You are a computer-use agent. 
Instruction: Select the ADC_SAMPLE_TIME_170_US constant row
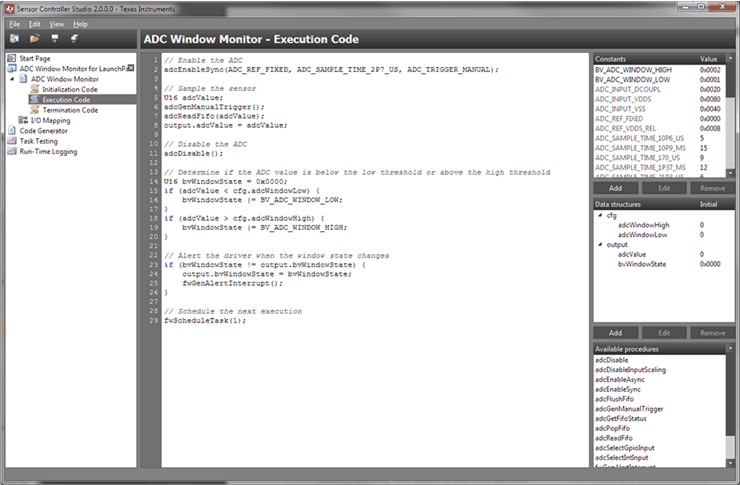[x=660, y=158]
